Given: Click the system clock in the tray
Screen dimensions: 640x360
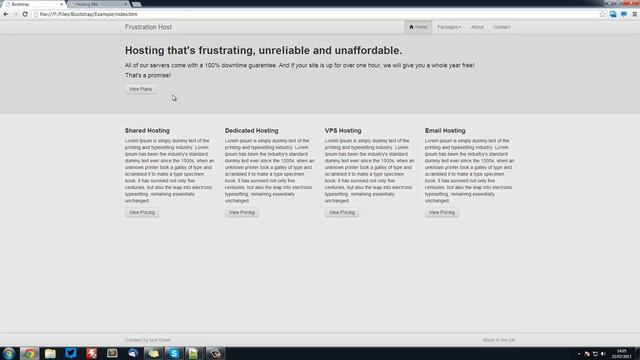Looking at the screenshot, I should 622,354.
